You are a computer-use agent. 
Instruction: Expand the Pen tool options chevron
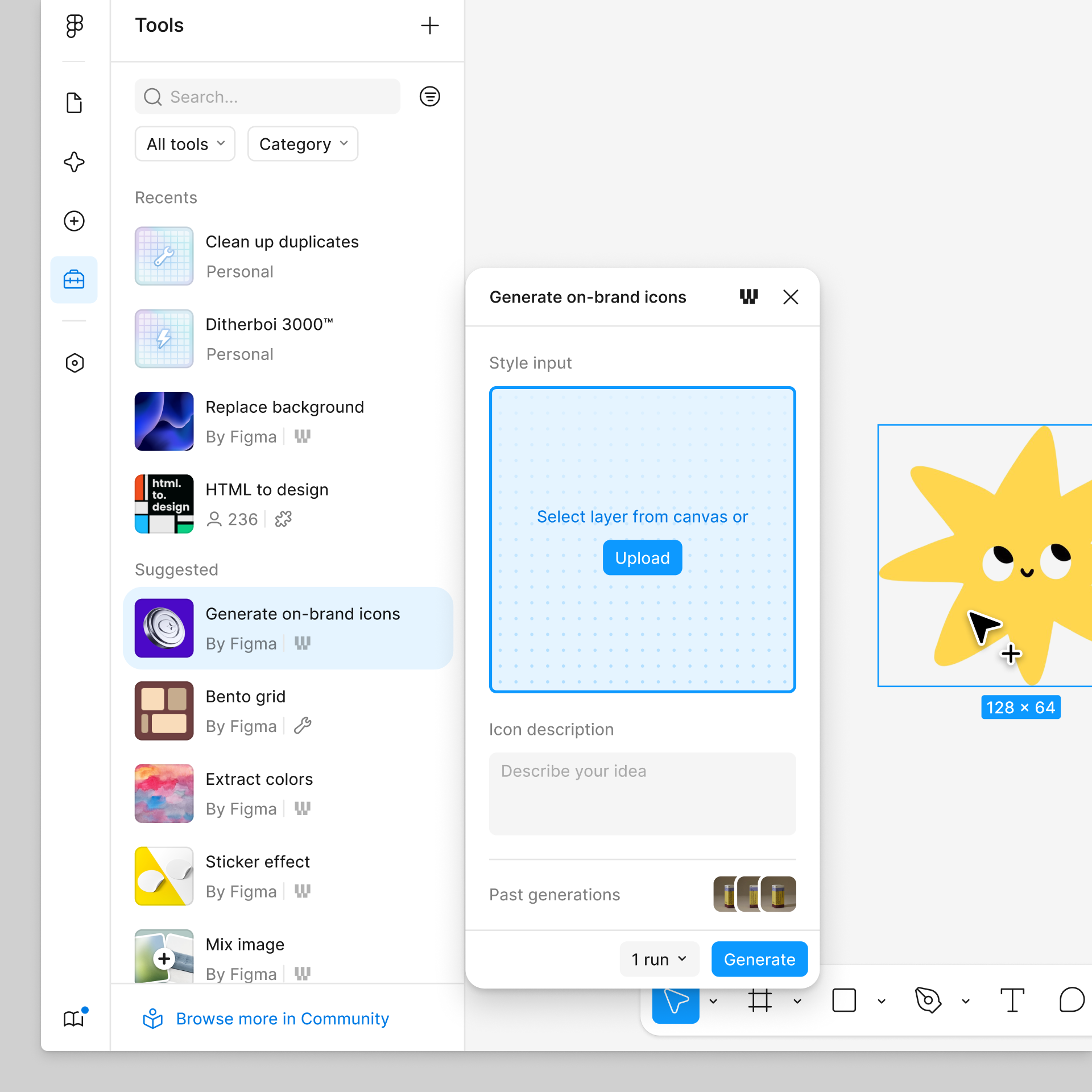966,1001
